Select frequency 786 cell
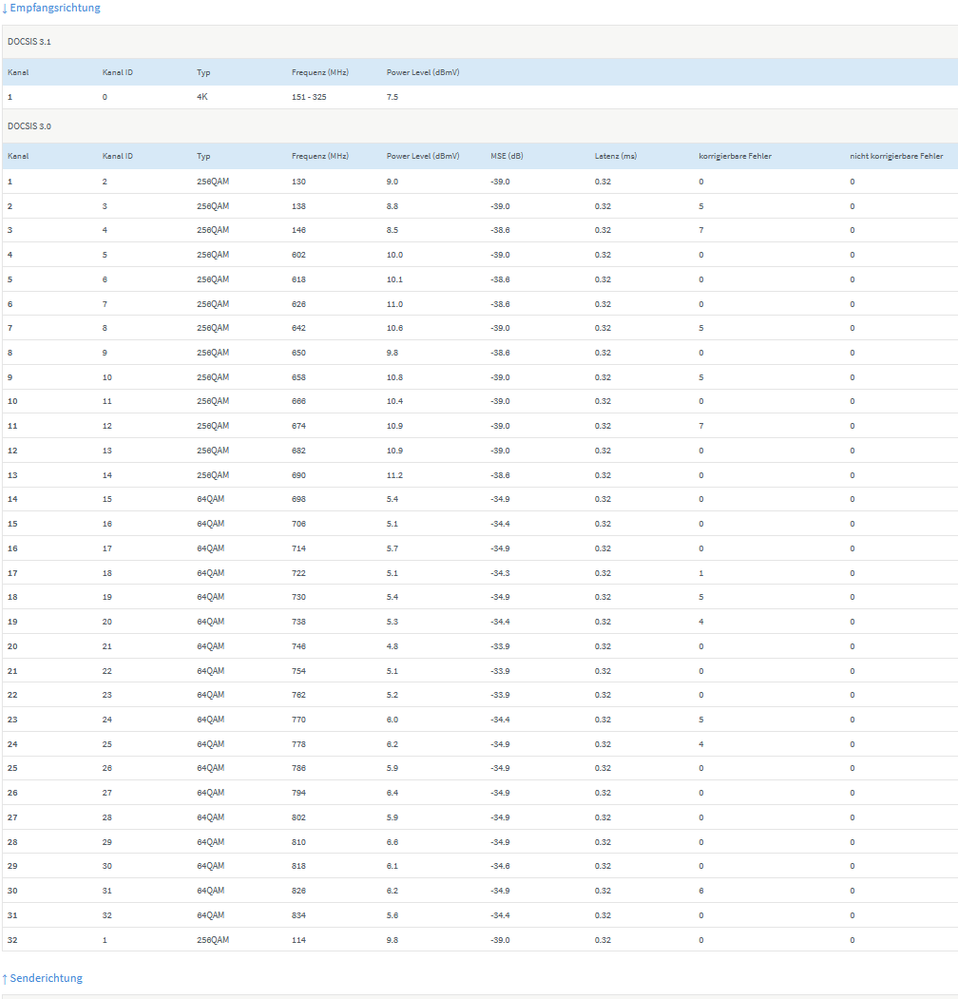The image size is (958, 999). pos(299,769)
